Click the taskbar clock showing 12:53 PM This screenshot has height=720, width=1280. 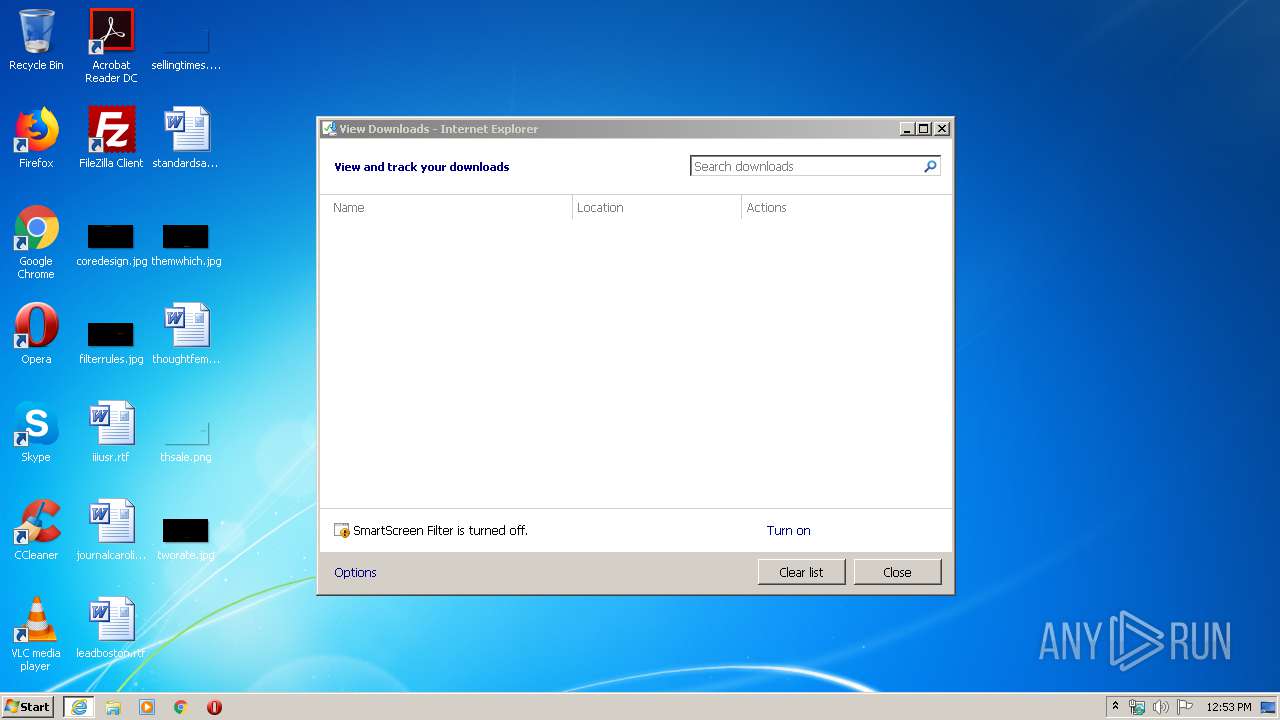(1228, 707)
